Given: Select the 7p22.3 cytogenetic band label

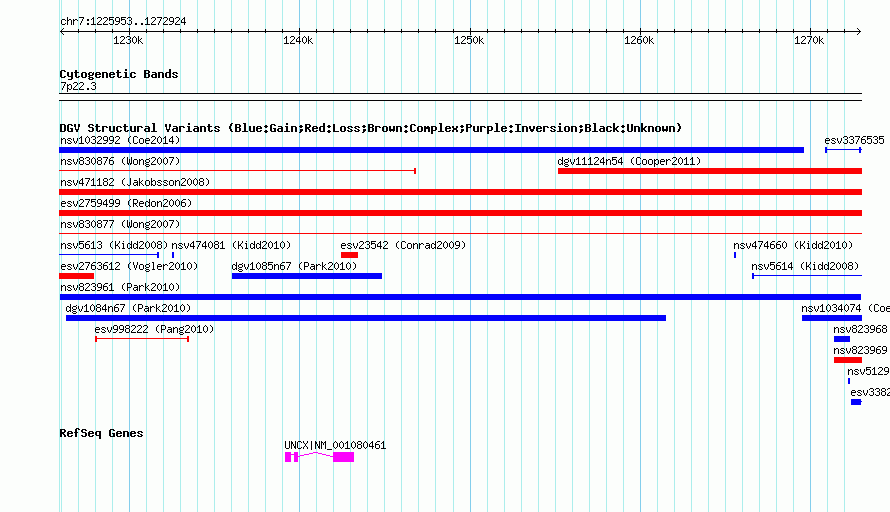Looking at the screenshot, I should point(78,86).
